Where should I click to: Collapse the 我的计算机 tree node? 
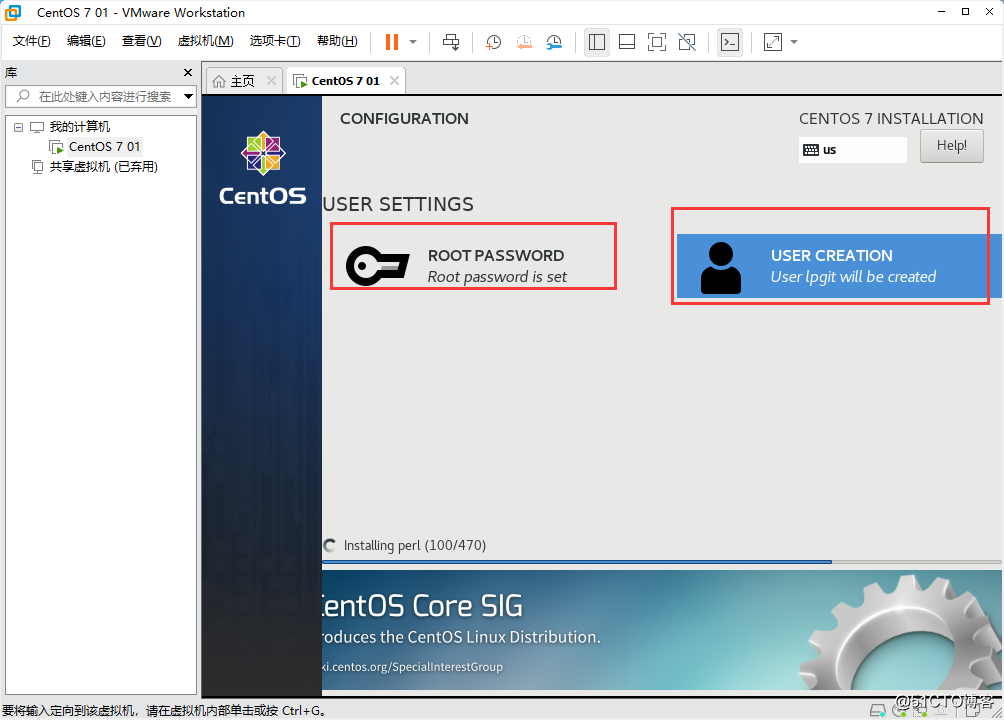coord(19,127)
